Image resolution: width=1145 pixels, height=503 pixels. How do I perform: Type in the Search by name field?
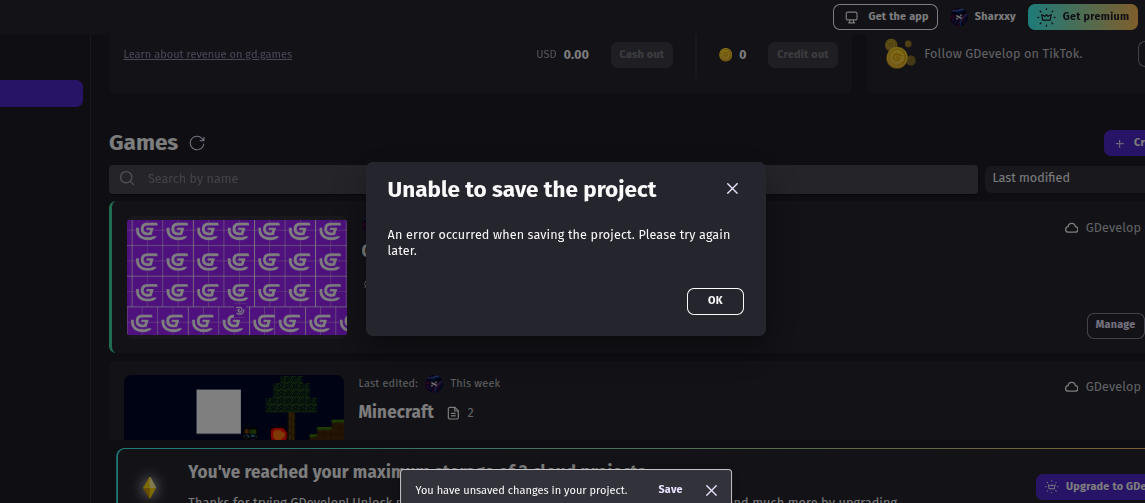tap(250, 179)
